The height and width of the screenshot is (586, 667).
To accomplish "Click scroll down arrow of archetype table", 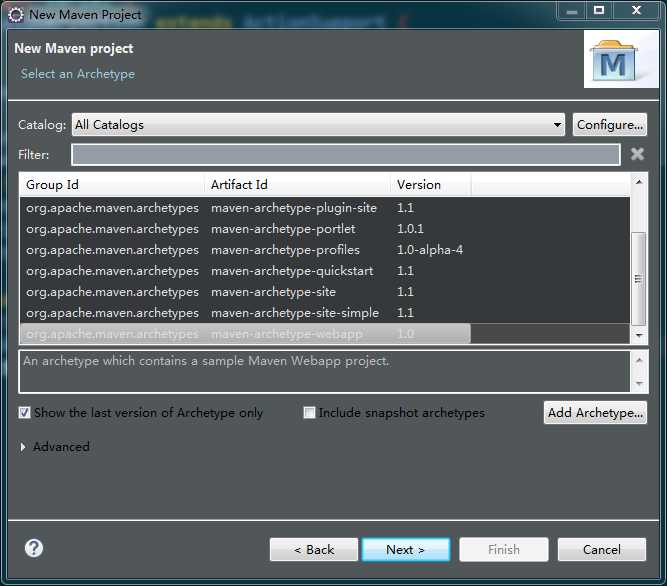I will (638, 336).
